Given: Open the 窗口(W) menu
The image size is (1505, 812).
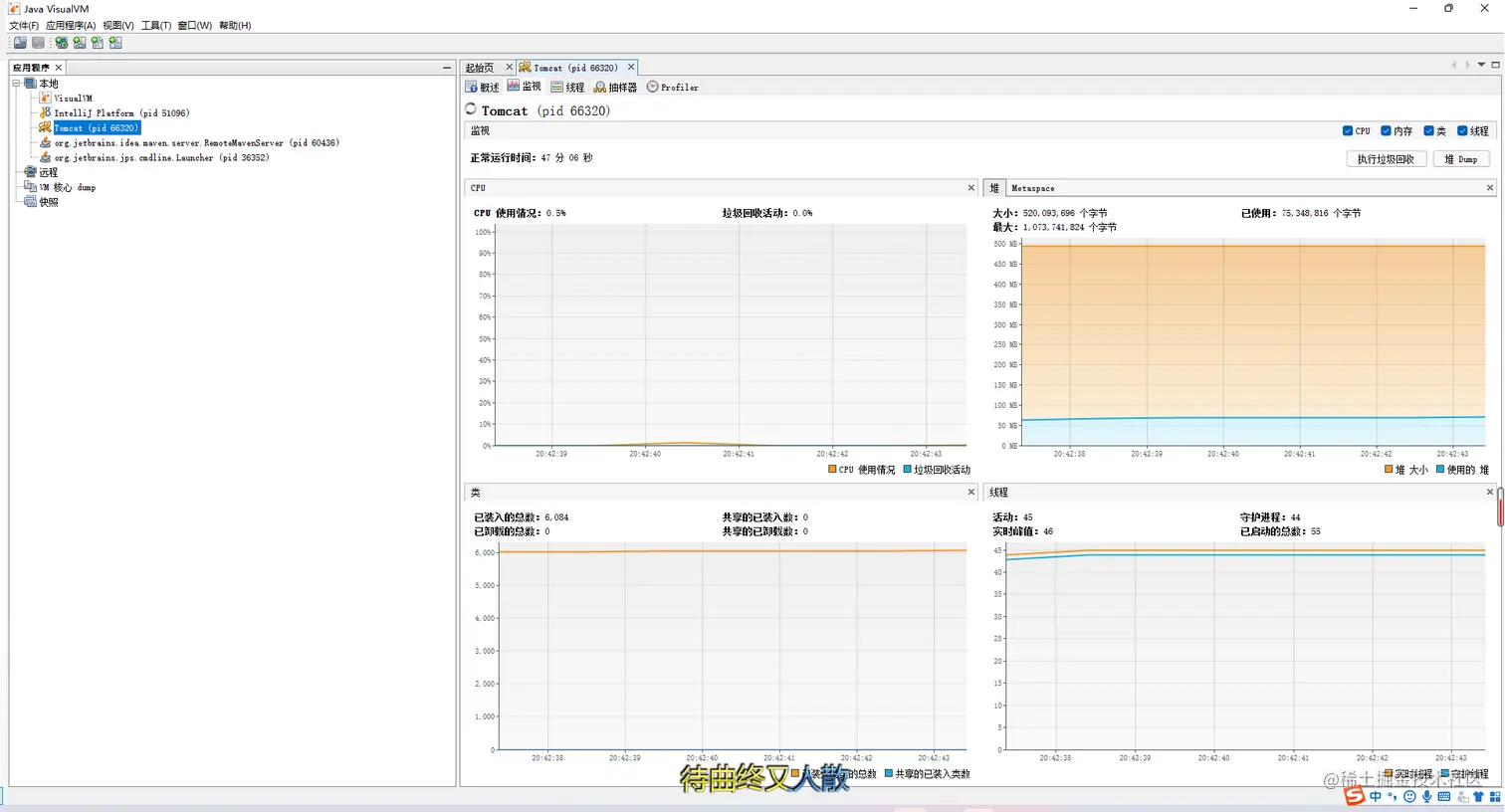Looking at the screenshot, I should [195, 25].
